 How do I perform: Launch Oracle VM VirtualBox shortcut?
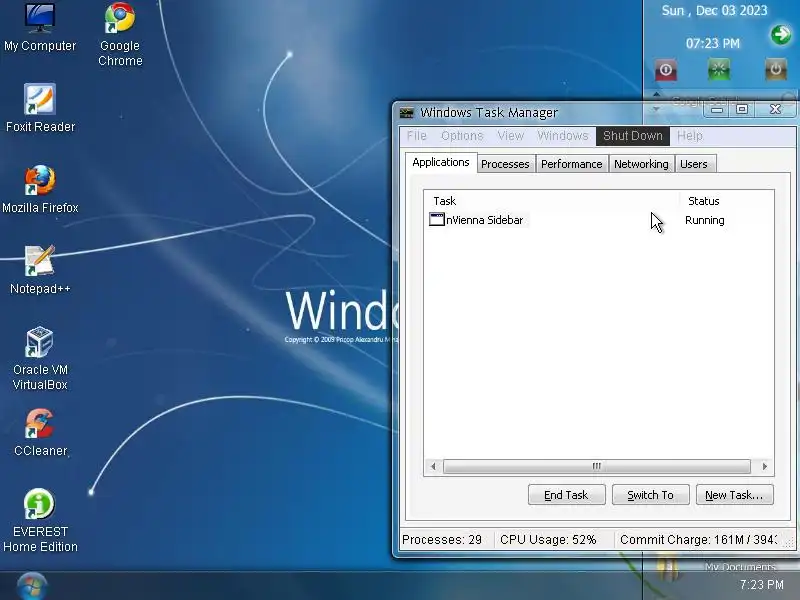40,359
